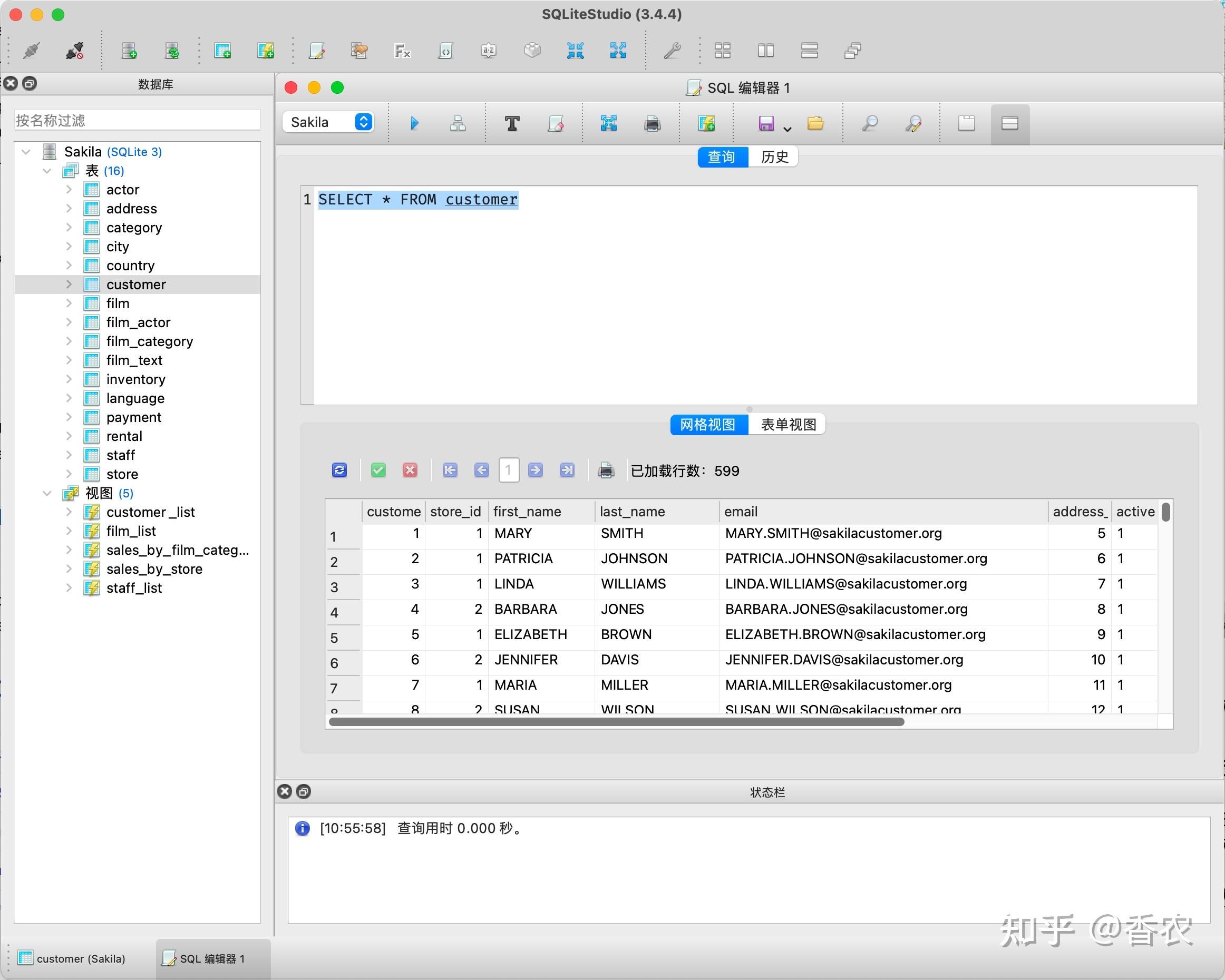Go to the next results page
Screen dimensions: 1225x980
535,470
